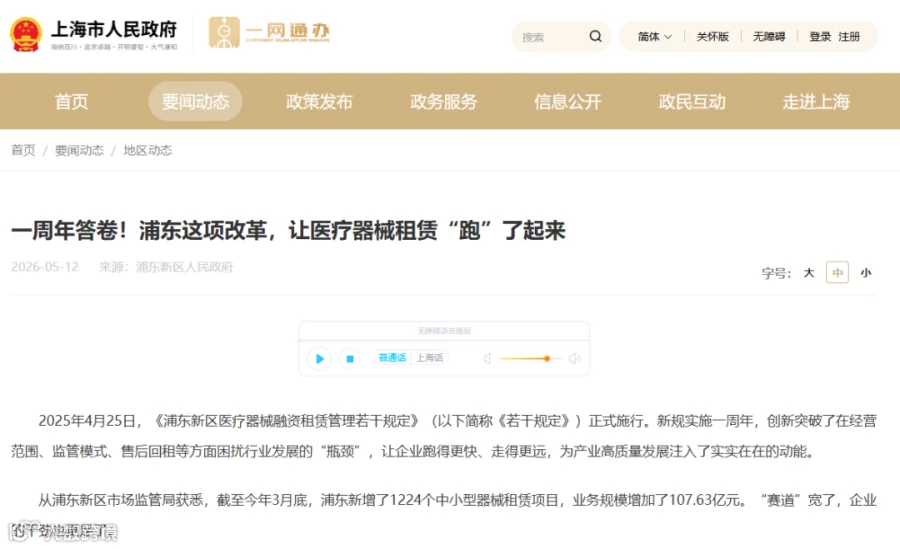Click the loud speaker volume icon
This screenshot has height=549, width=900.
575,358
